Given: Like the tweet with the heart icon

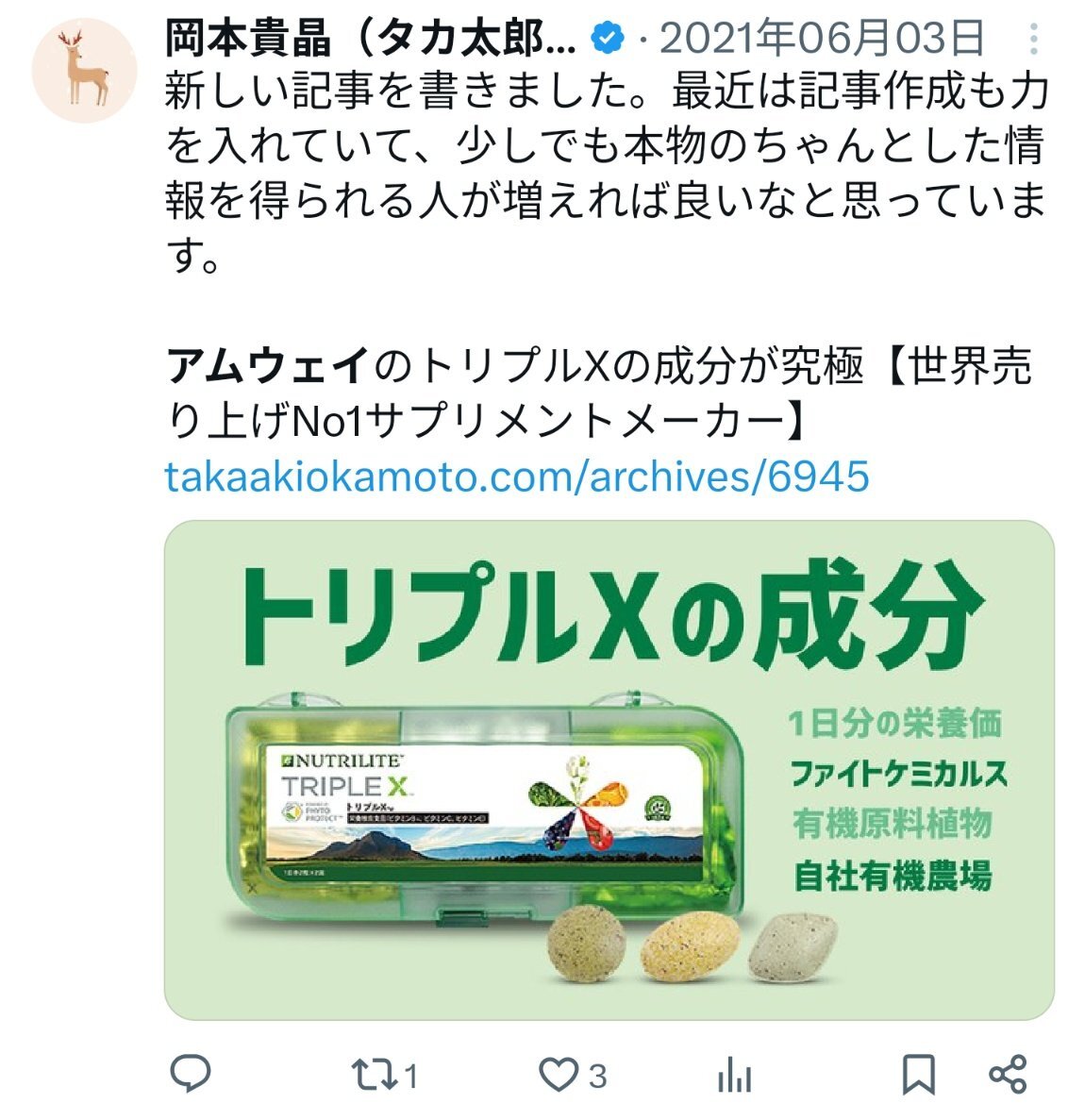Looking at the screenshot, I should [x=558, y=1075].
